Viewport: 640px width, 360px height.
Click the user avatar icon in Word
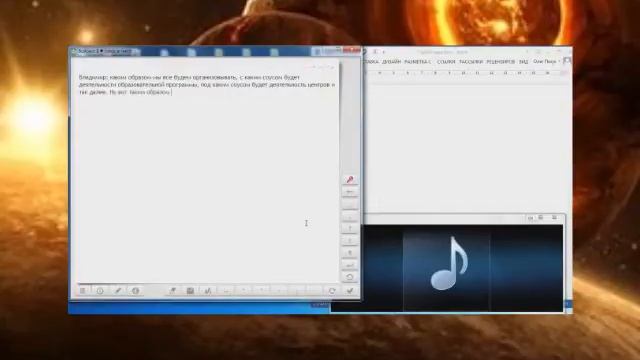[x=567, y=61]
